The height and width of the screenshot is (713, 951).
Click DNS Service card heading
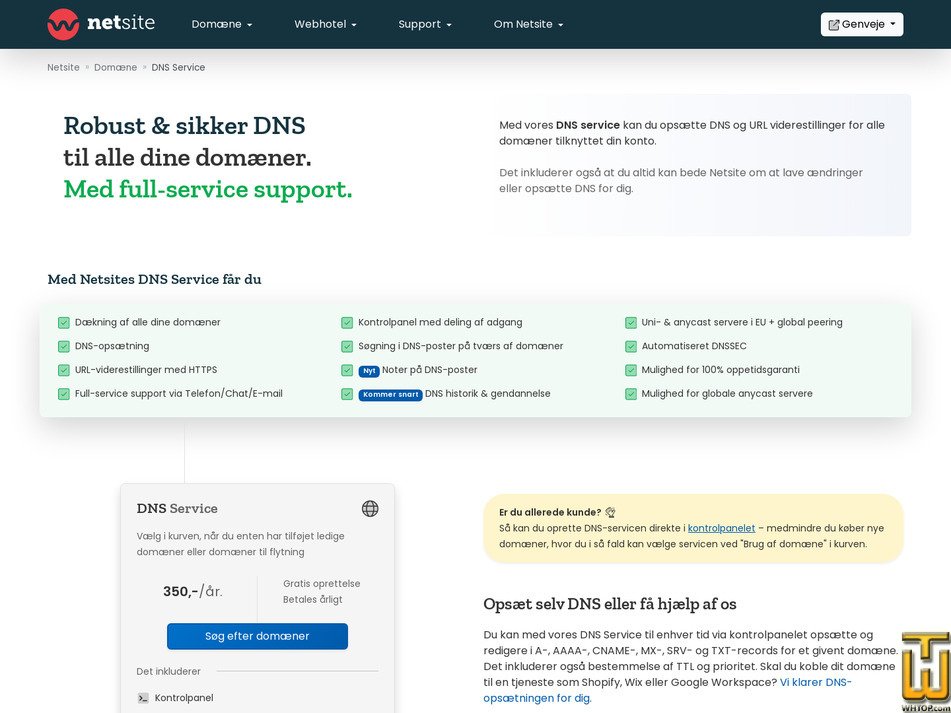pyautogui.click(x=177, y=509)
